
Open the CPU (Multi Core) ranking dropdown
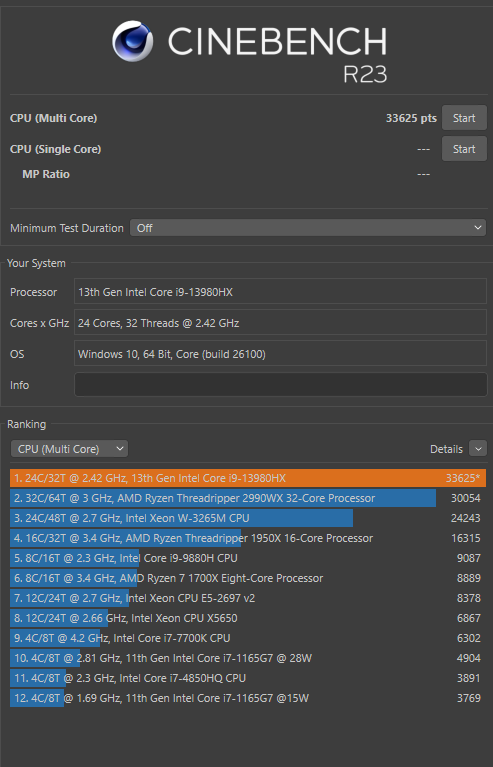click(x=69, y=449)
